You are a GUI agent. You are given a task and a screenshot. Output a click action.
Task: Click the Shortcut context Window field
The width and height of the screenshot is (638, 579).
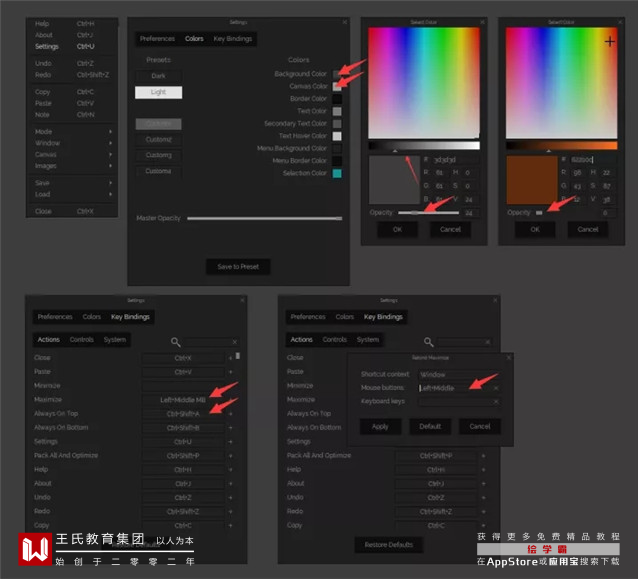tap(459, 374)
